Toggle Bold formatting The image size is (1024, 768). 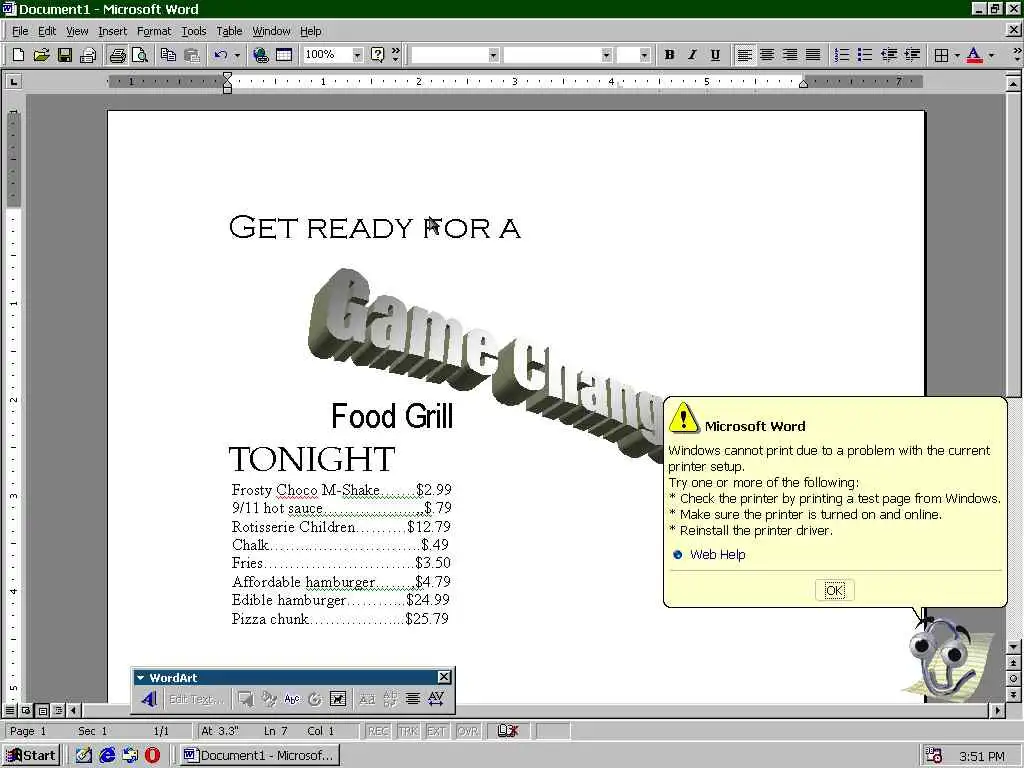click(669, 55)
